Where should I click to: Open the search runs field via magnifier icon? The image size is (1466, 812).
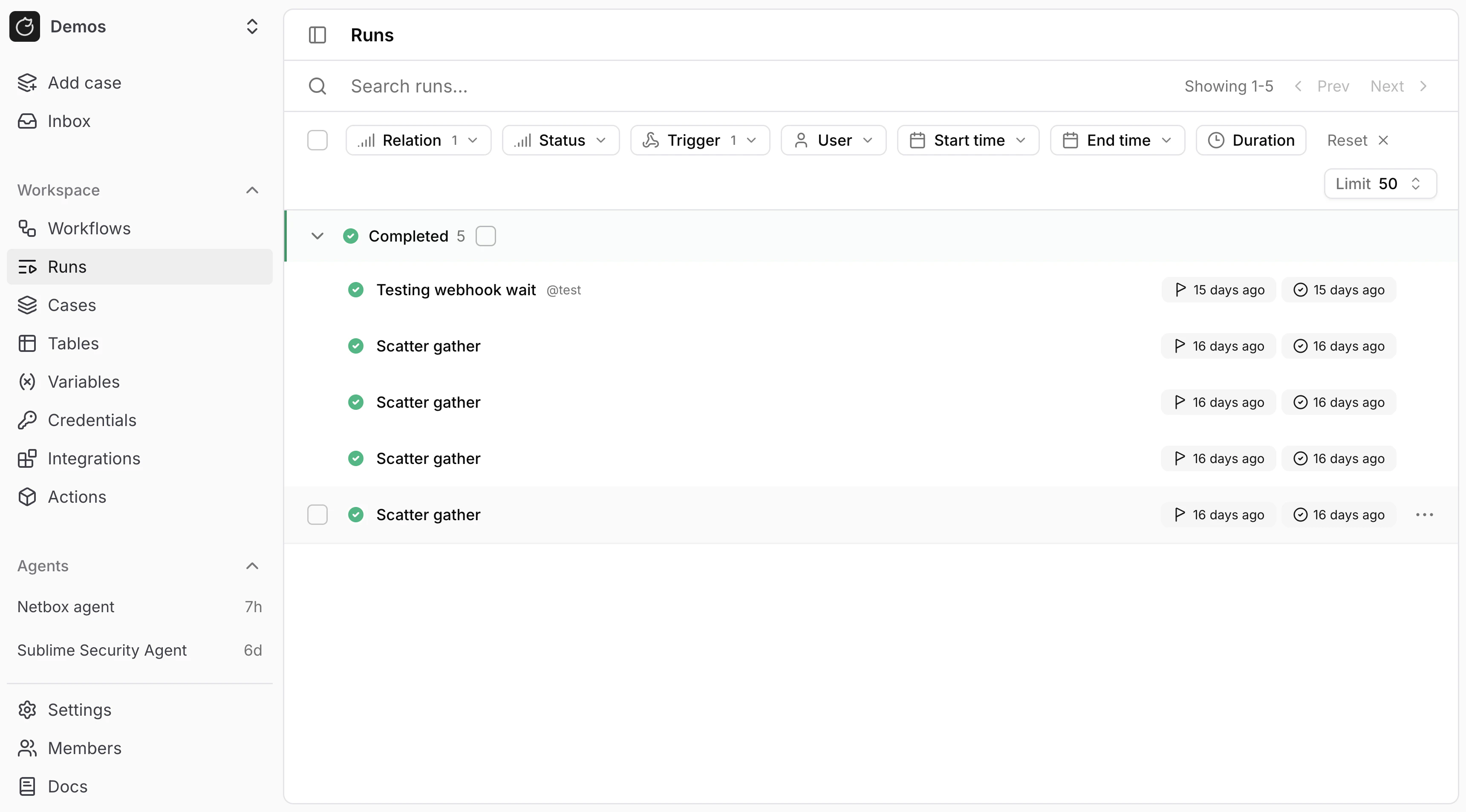(x=317, y=86)
